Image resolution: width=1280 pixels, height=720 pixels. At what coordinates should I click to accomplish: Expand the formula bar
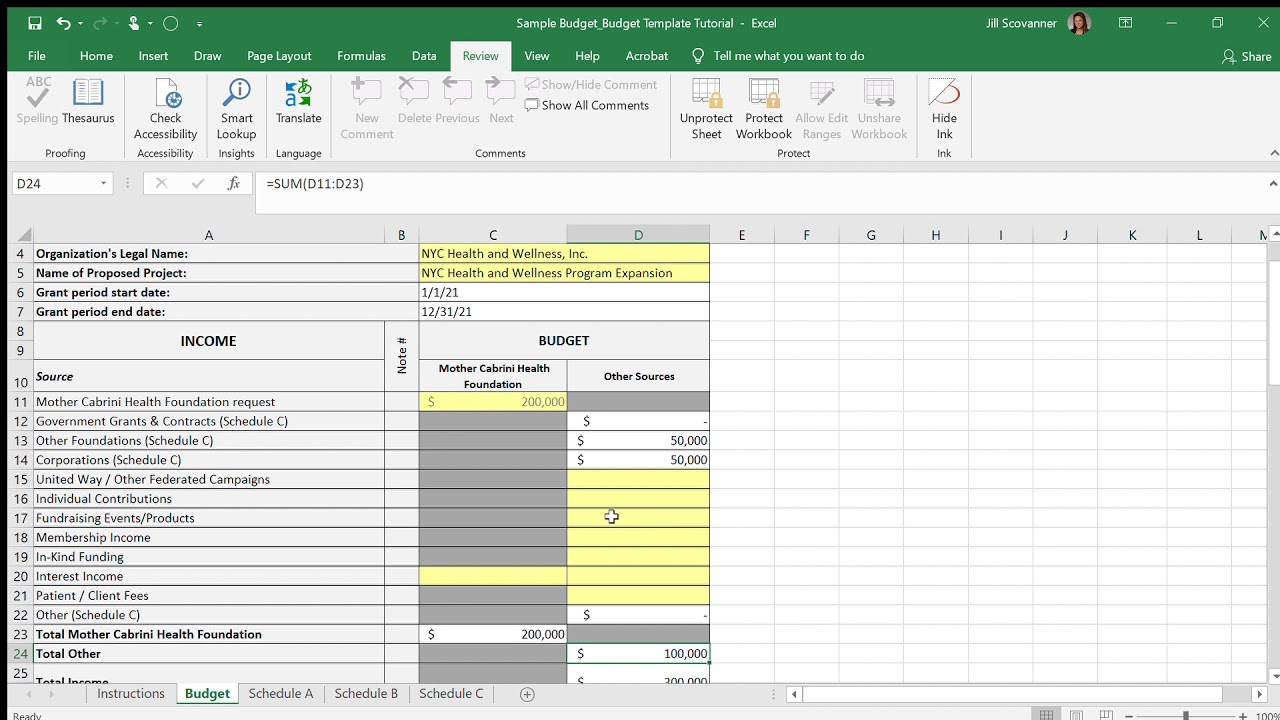click(1273, 184)
